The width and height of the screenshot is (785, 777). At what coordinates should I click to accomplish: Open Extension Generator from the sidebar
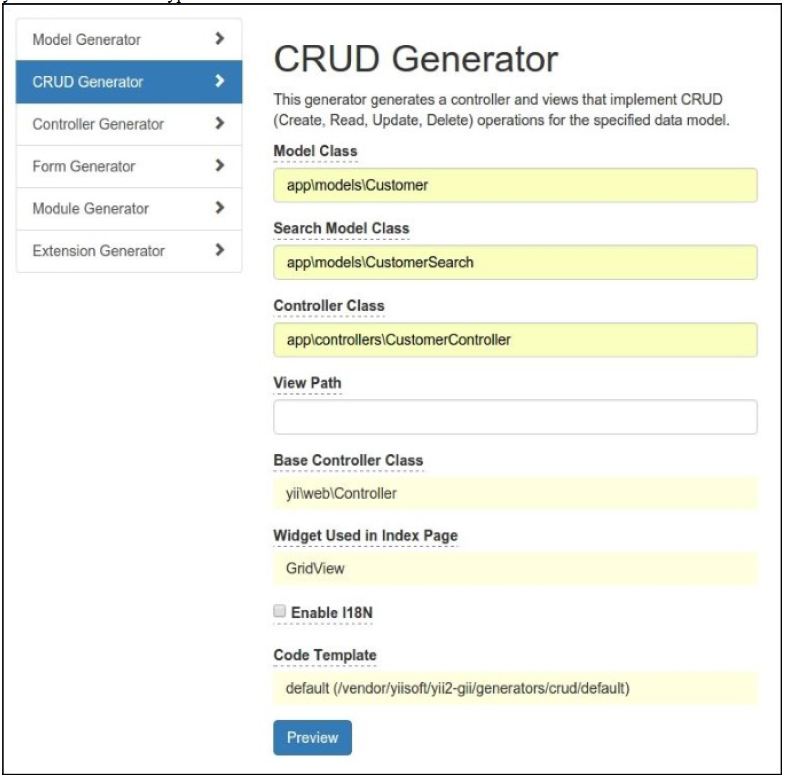pos(129,251)
